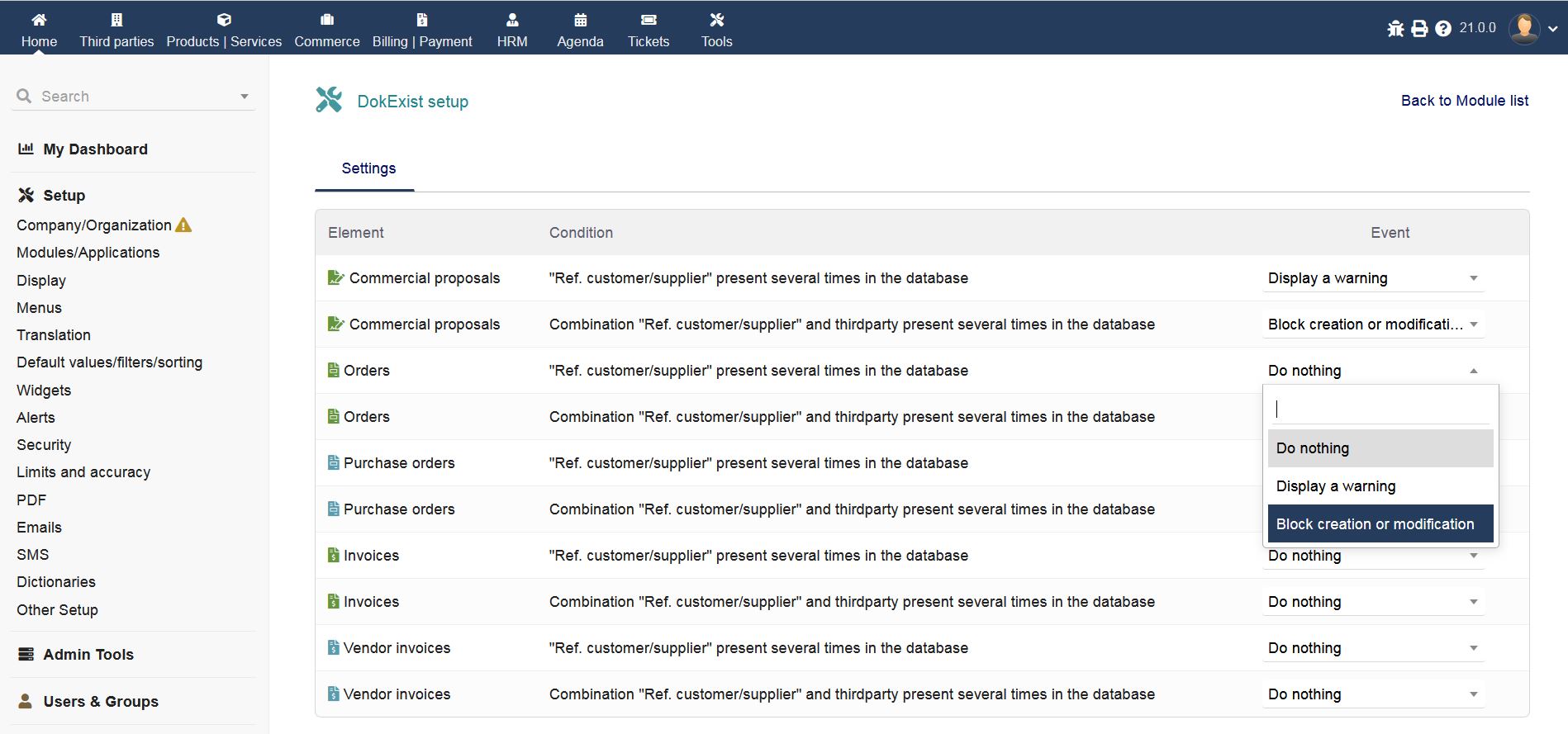Open the HRM person icon
Image resolution: width=1568 pixels, height=734 pixels.
(x=512, y=20)
